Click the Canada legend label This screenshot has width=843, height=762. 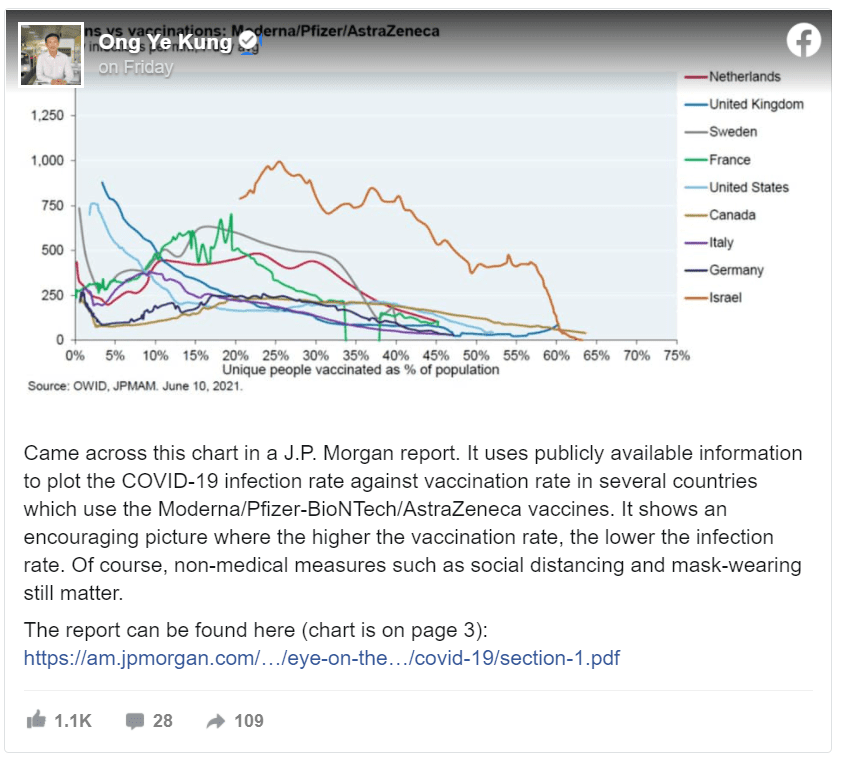pyautogui.click(x=732, y=215)
